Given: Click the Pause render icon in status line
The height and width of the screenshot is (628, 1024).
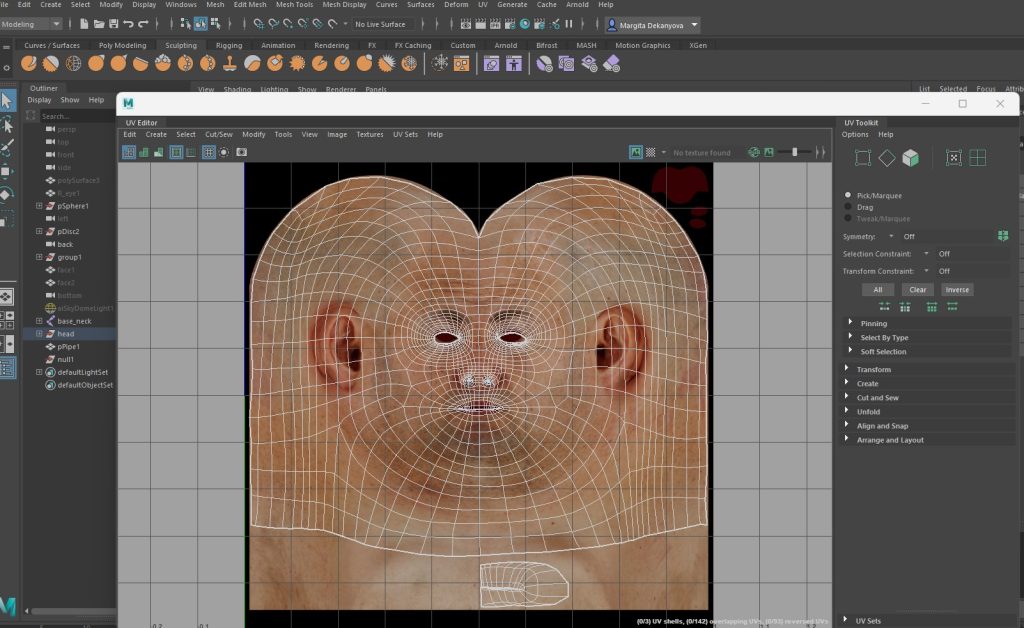Looking at the screenshot, I should coord(569,23).
